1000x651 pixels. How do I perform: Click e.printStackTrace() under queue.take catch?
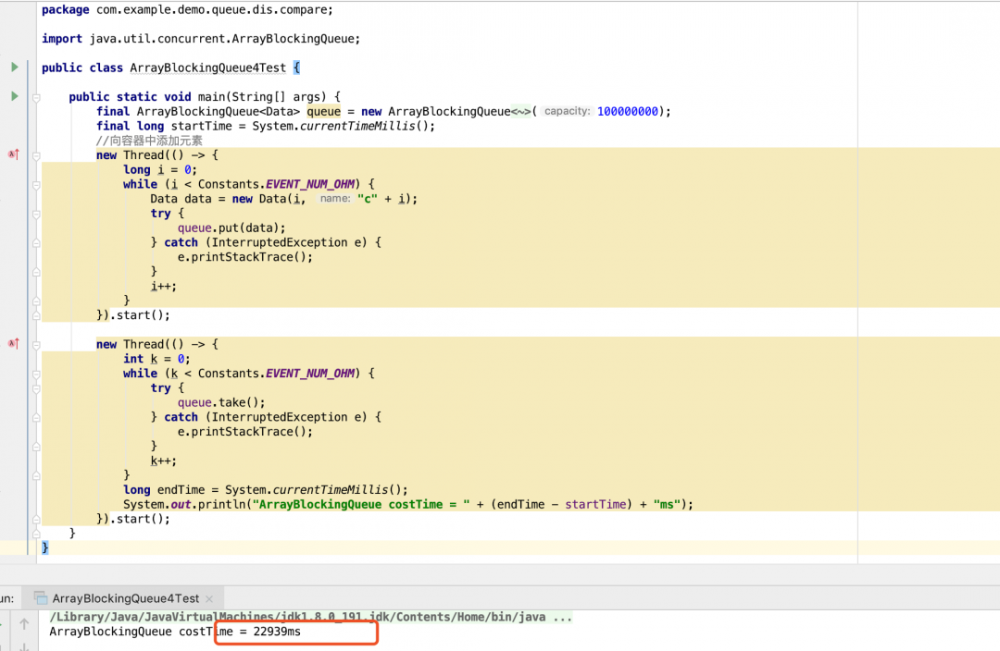[x=245, y=432]
